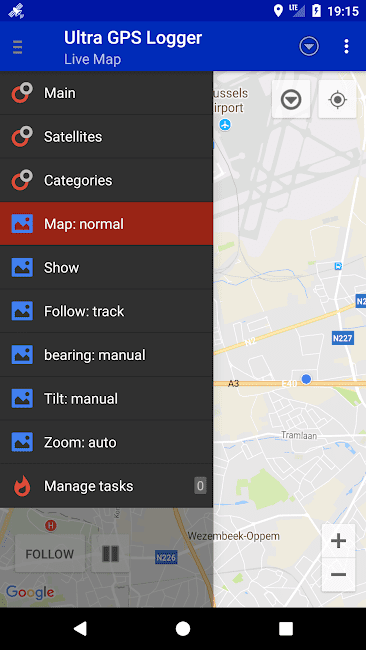366x650 pixels.
Task: Open the Show map options
Action: click(x=107, y=268)
